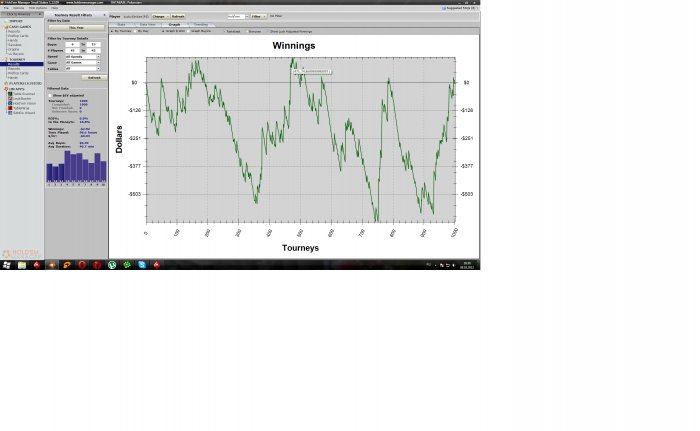Open Reports under Tourney
The height and width of the screenshot is (431, 700).
point(14,68)
